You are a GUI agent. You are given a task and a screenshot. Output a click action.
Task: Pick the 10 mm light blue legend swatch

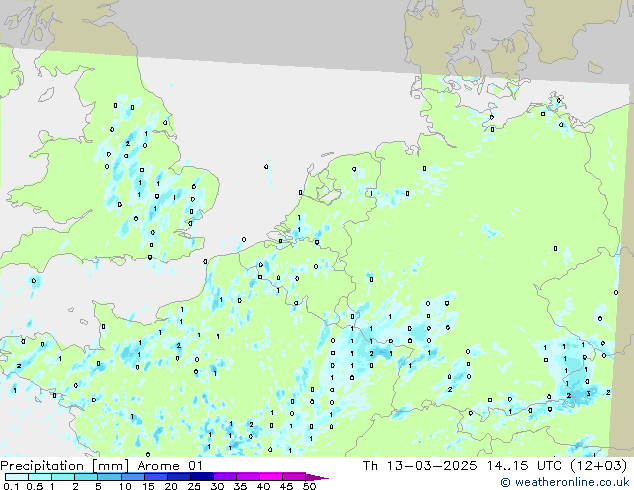[x=133, y=477]
